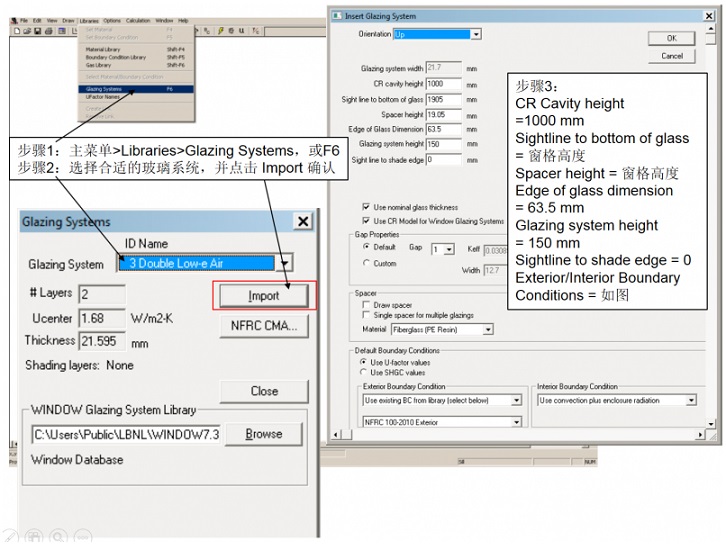The image size is (726, 550).
Task: Click the NFRC CMA... button
Action: tap(264, 326)
